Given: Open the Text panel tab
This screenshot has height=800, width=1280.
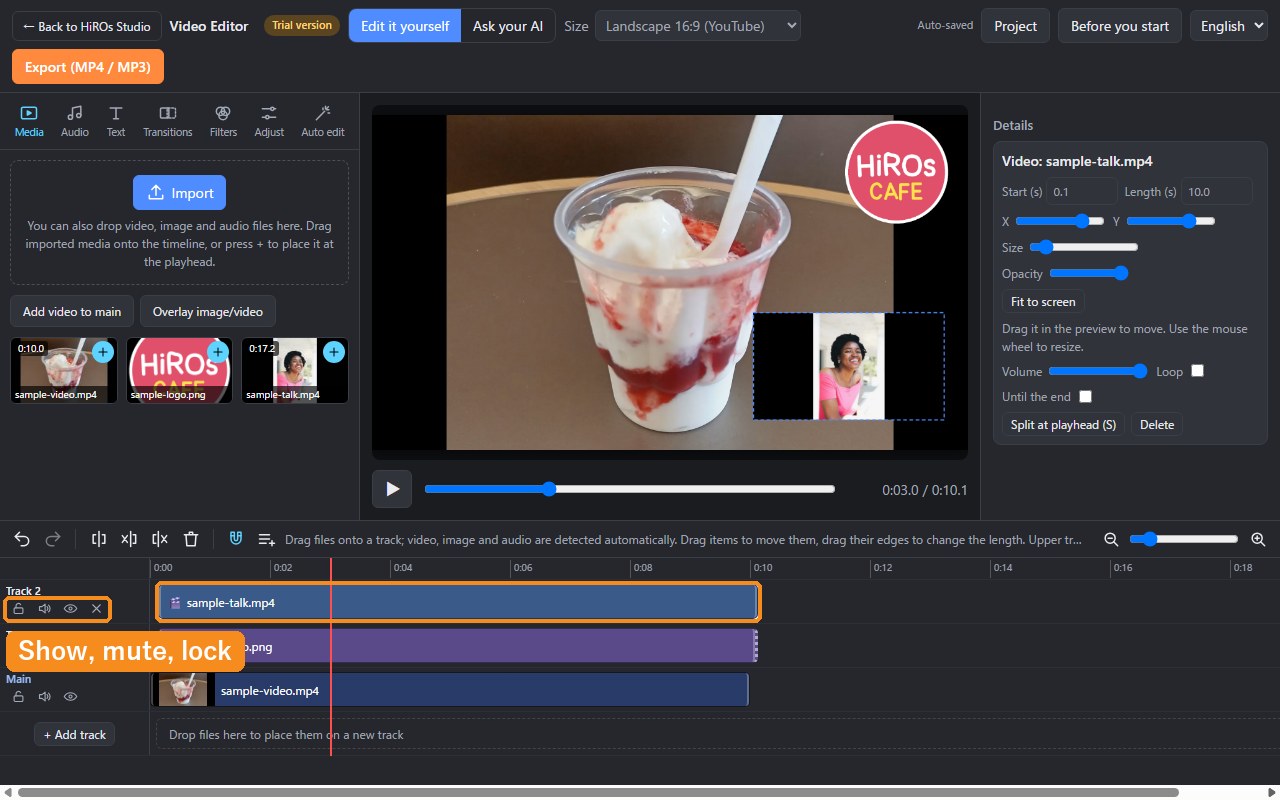Looking at the screenshot, I should tap(116, 121).
